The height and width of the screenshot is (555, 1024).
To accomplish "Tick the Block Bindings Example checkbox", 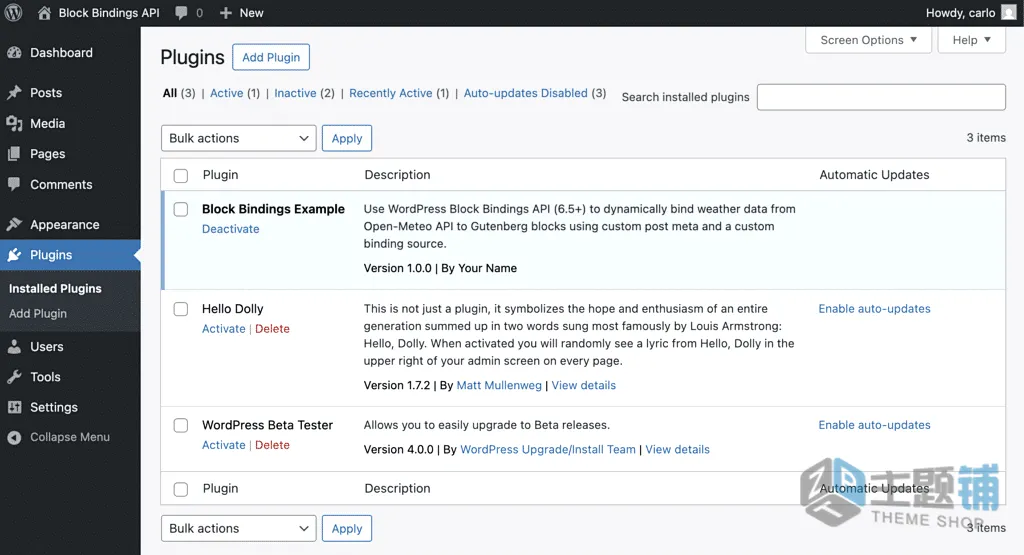I will (x=181, y=210).
